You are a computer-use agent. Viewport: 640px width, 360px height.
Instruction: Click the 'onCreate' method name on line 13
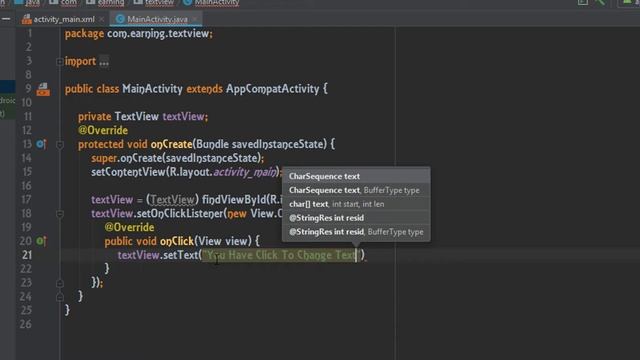click(171, 144)
